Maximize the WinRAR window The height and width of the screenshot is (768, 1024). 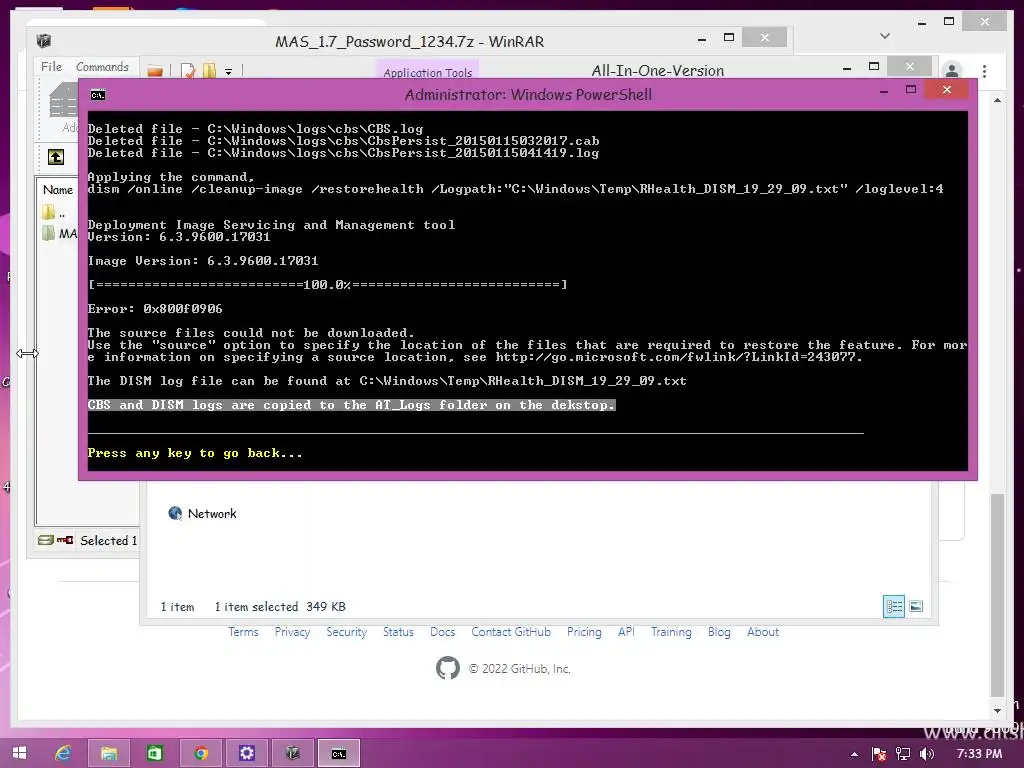[729, 38]
